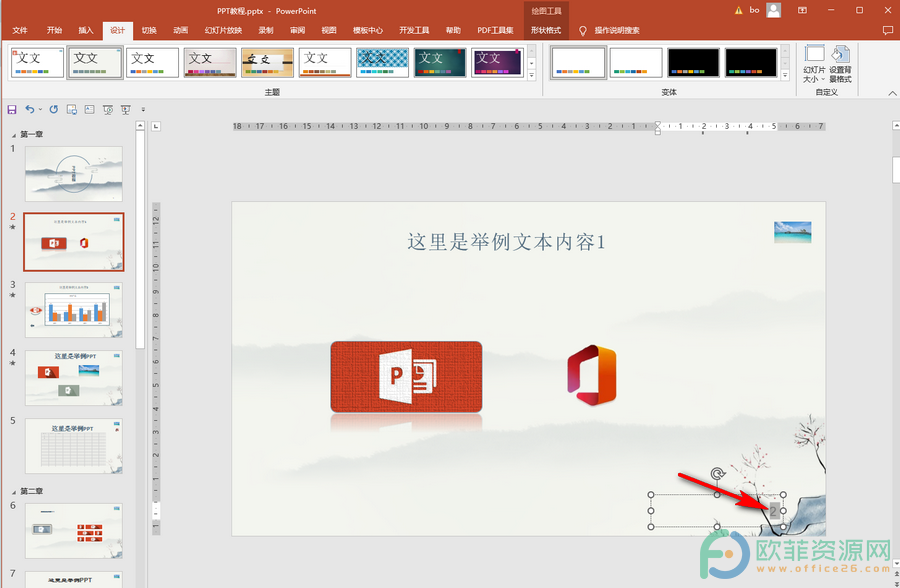
Task: Open the 幻灯片大小 slide size menu
Action: coord(814,64)
